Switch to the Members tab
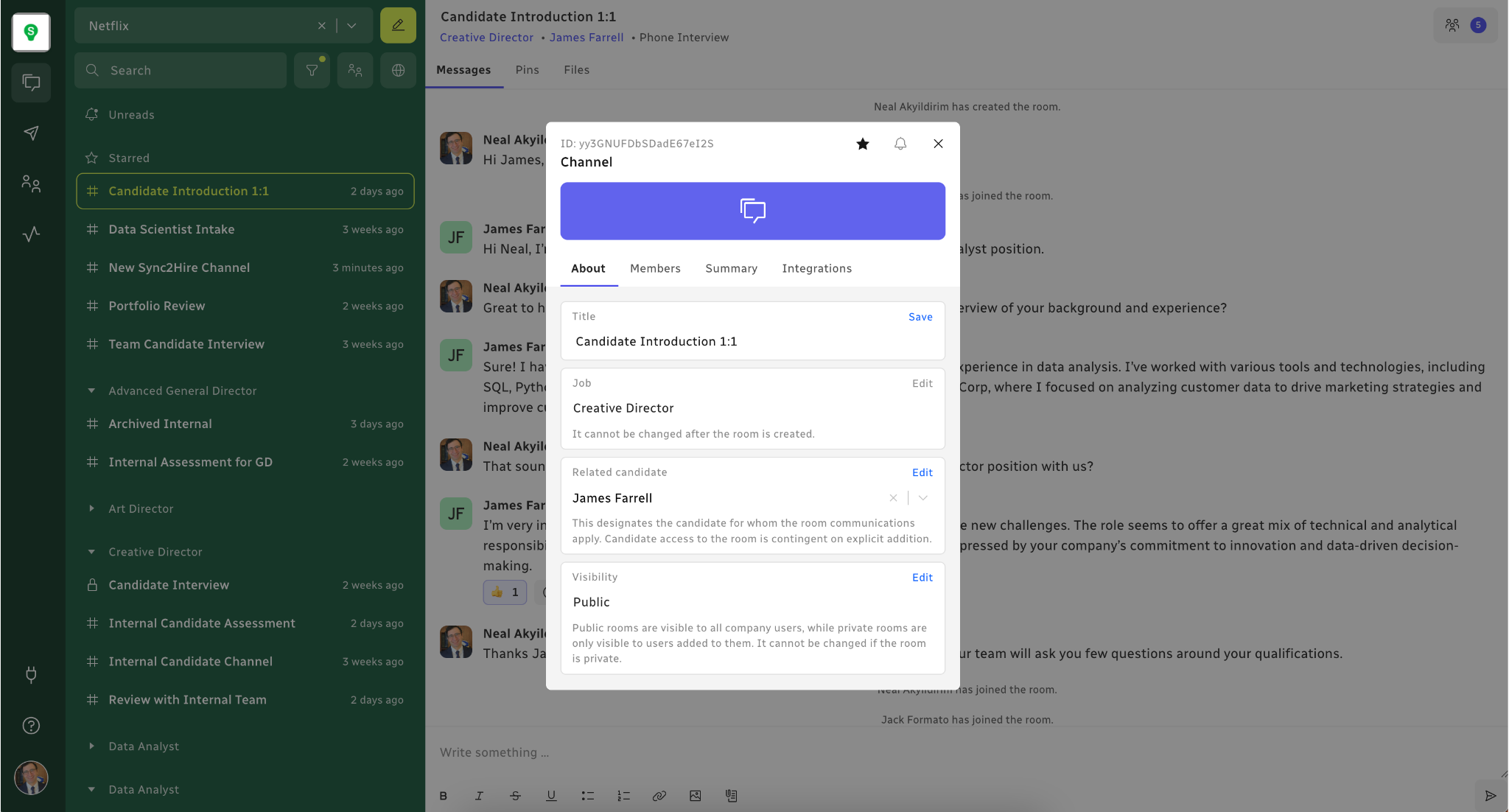This screenshot has height=812, width=1509. coord(655,268)
